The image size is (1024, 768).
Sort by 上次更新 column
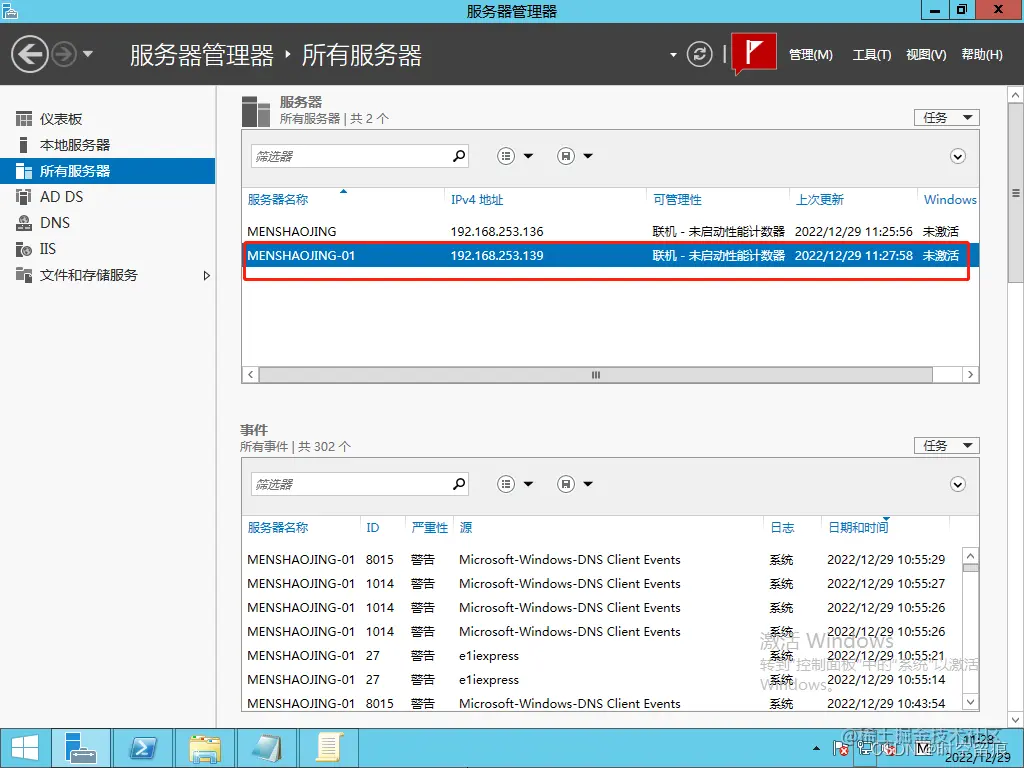(x=820, y=200)
